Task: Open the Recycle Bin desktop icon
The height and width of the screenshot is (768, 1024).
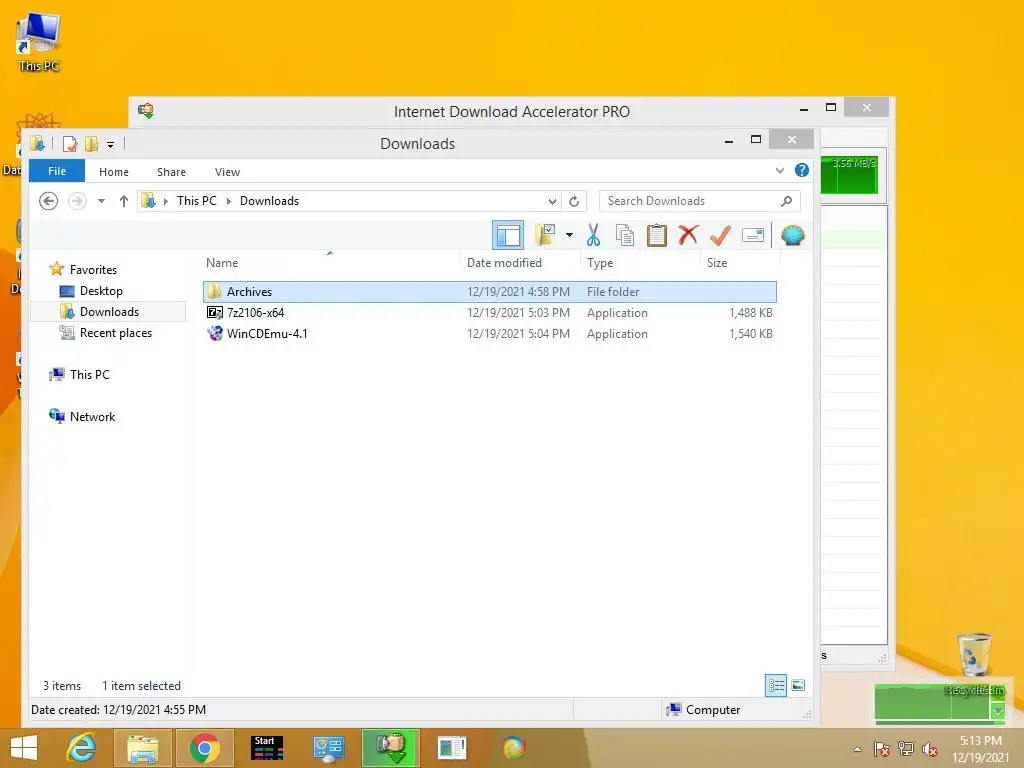Action: [974, 663]
